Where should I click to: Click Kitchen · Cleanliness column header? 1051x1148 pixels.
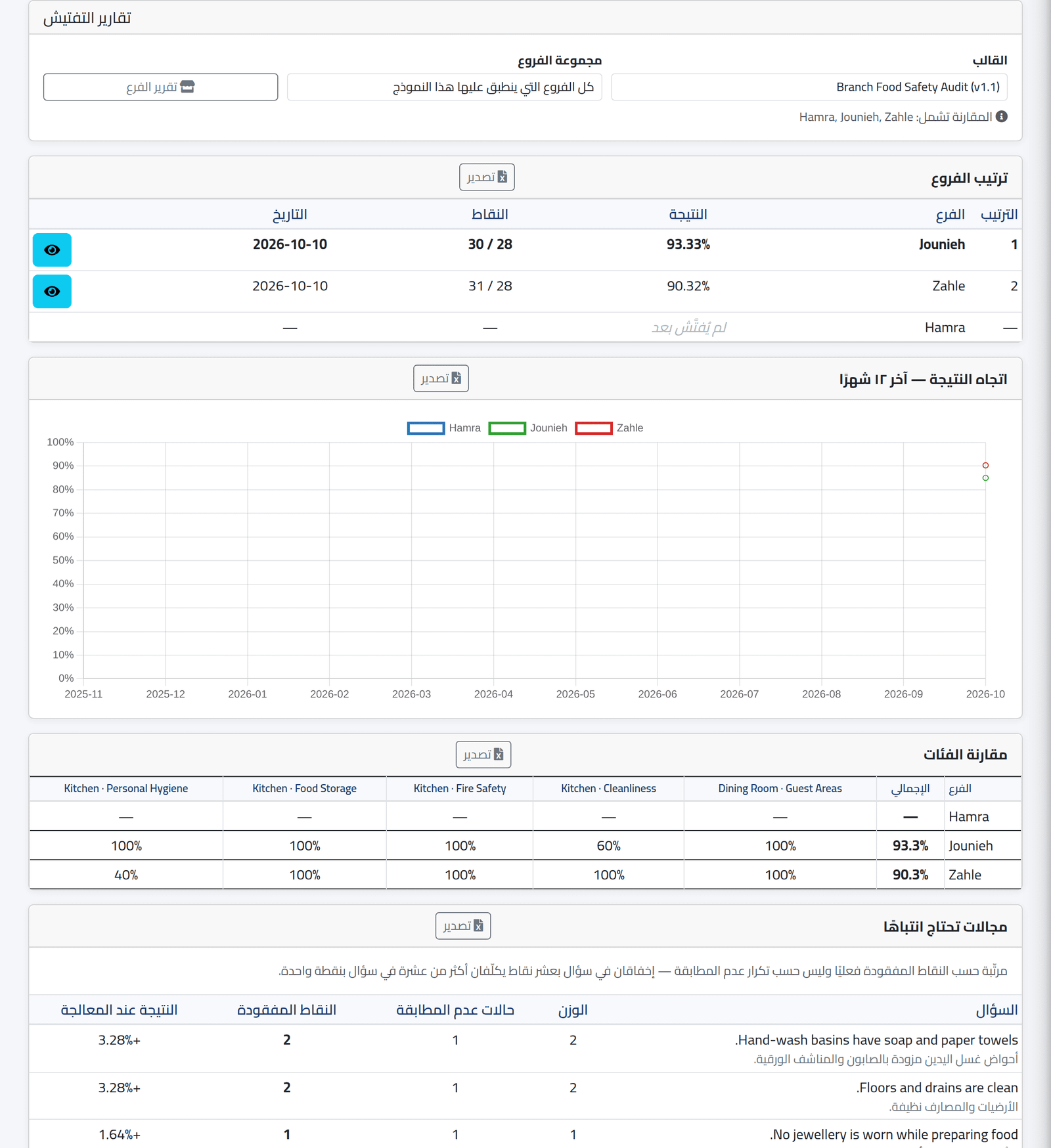[608, 788]
